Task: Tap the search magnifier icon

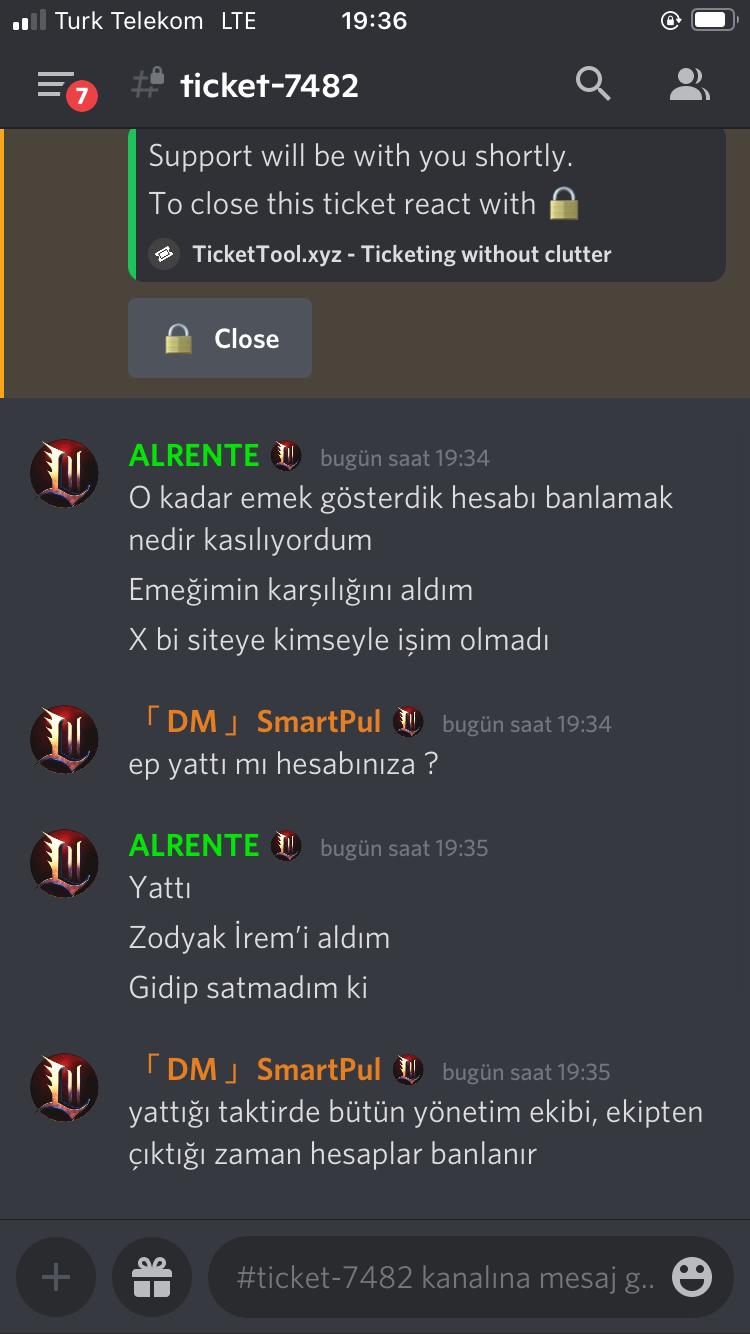Action: (593, 85)
